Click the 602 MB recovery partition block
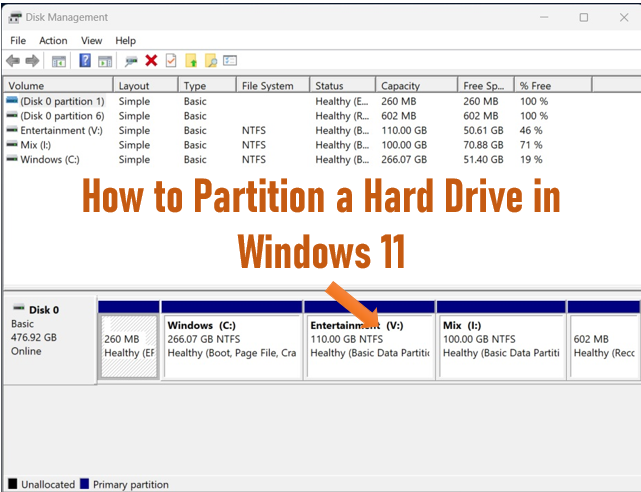This screenshot has width=641, height=492. 604,340
